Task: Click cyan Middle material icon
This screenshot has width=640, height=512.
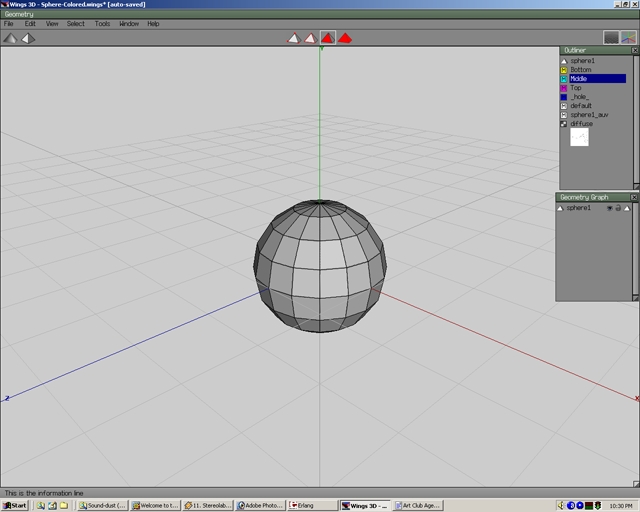Action: (564, 79)
